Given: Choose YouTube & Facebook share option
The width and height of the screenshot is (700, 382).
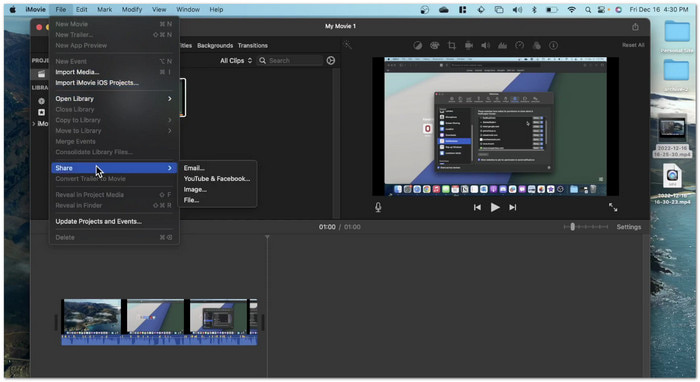Looking at the screenshot, I should pos(217,179).
